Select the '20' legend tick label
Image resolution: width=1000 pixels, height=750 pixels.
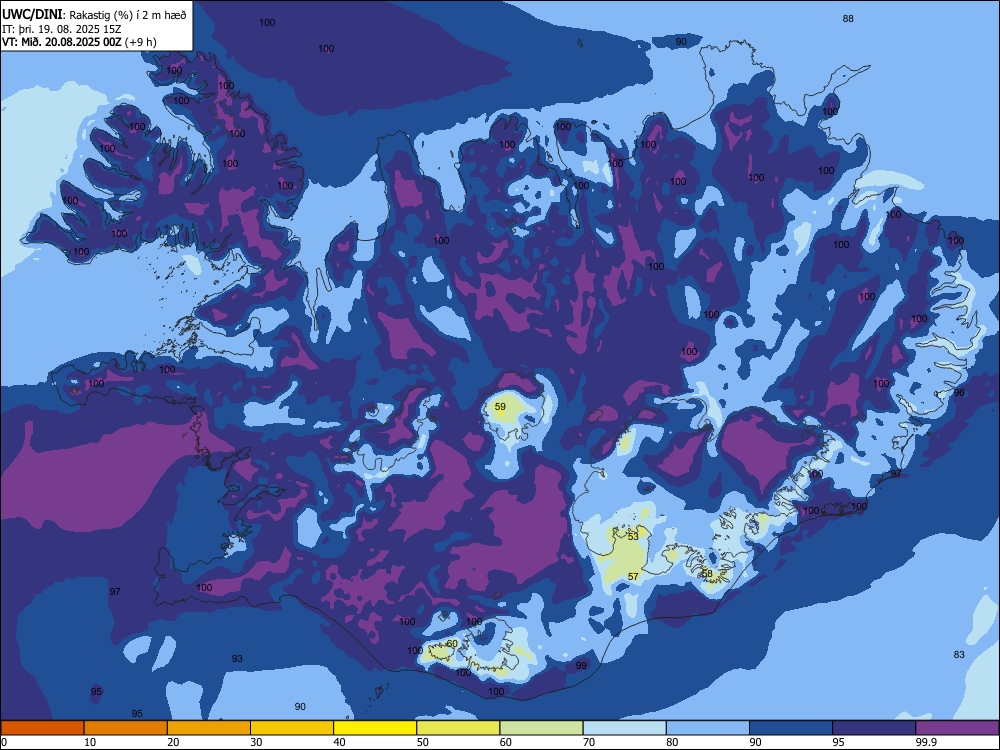[x=173, y=742]
